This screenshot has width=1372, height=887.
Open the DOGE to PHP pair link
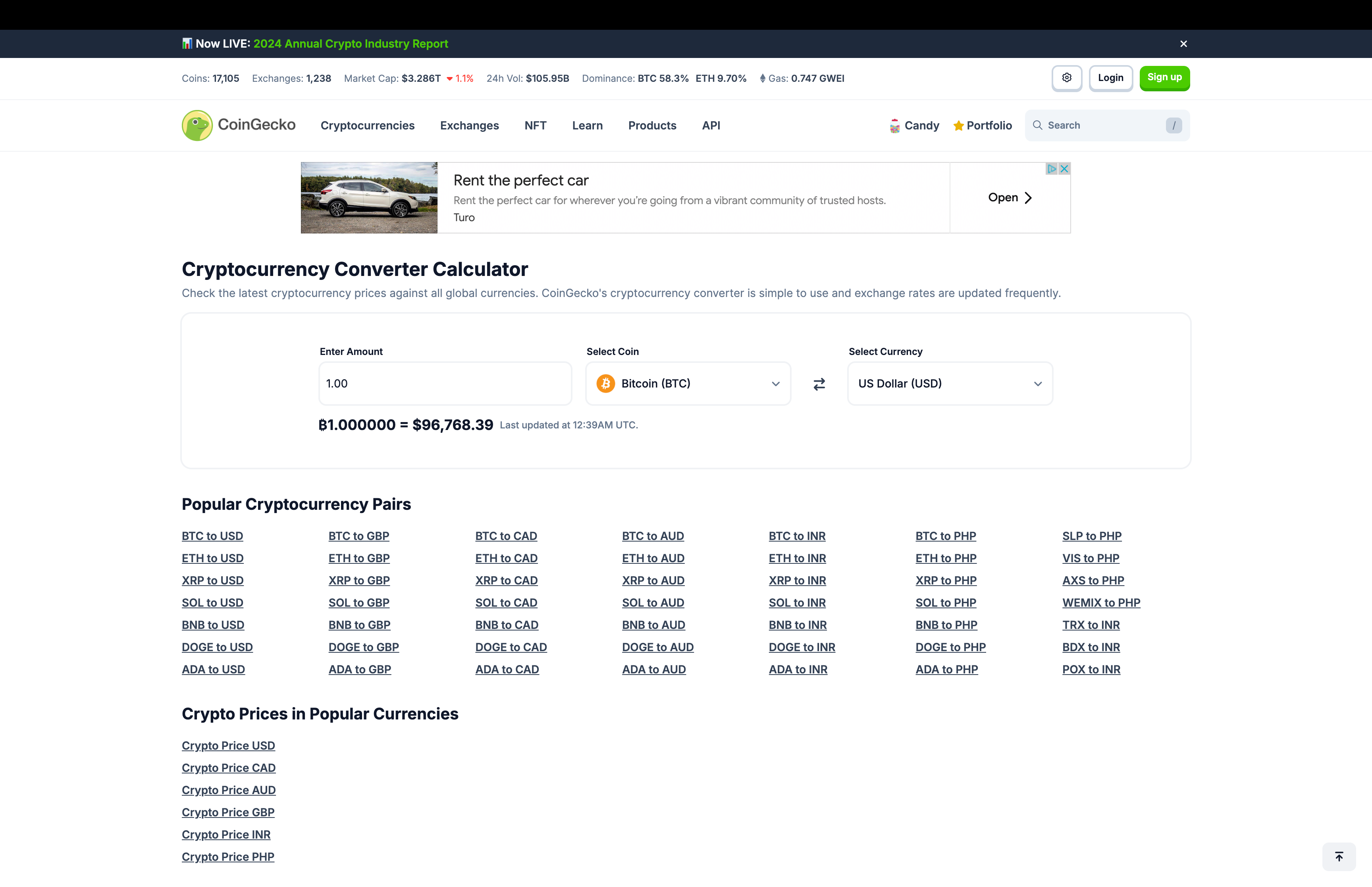point(950,648)
